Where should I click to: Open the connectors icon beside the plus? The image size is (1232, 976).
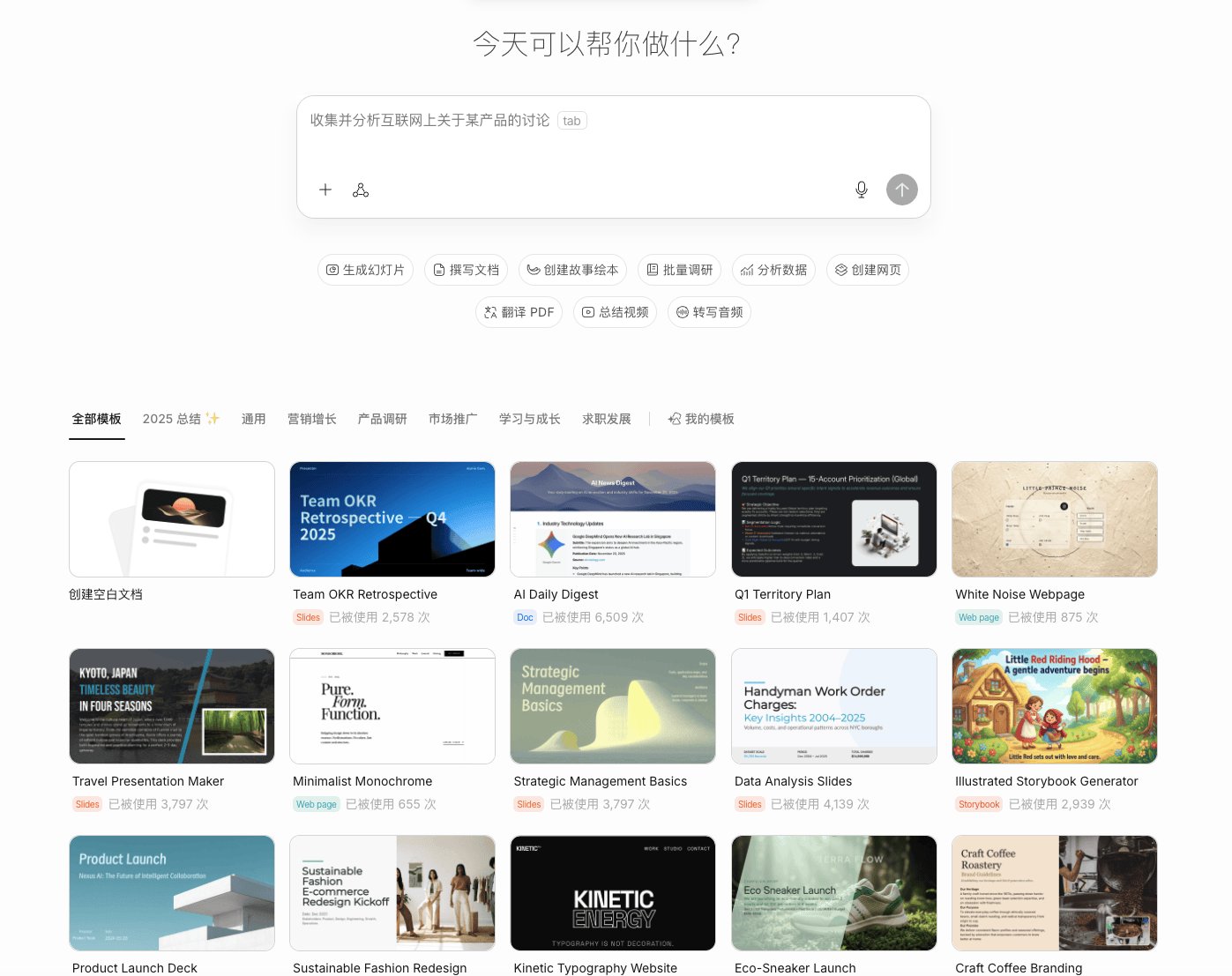pyautogui.click(x=361, y=190)
